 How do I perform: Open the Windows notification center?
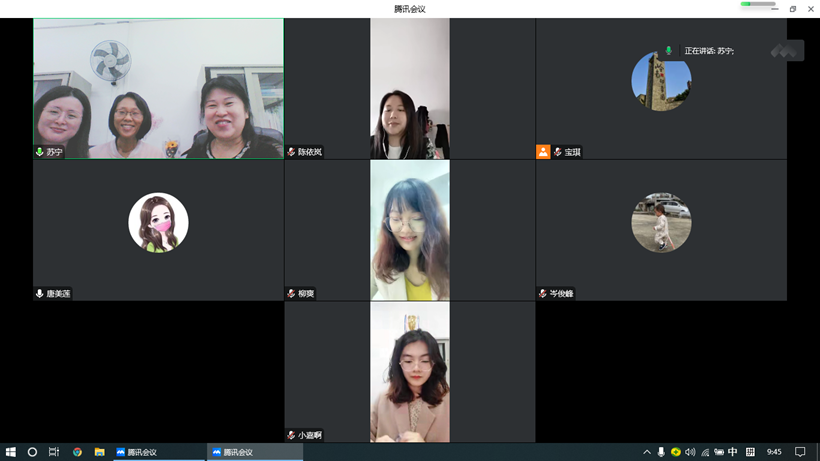[800, 452]
